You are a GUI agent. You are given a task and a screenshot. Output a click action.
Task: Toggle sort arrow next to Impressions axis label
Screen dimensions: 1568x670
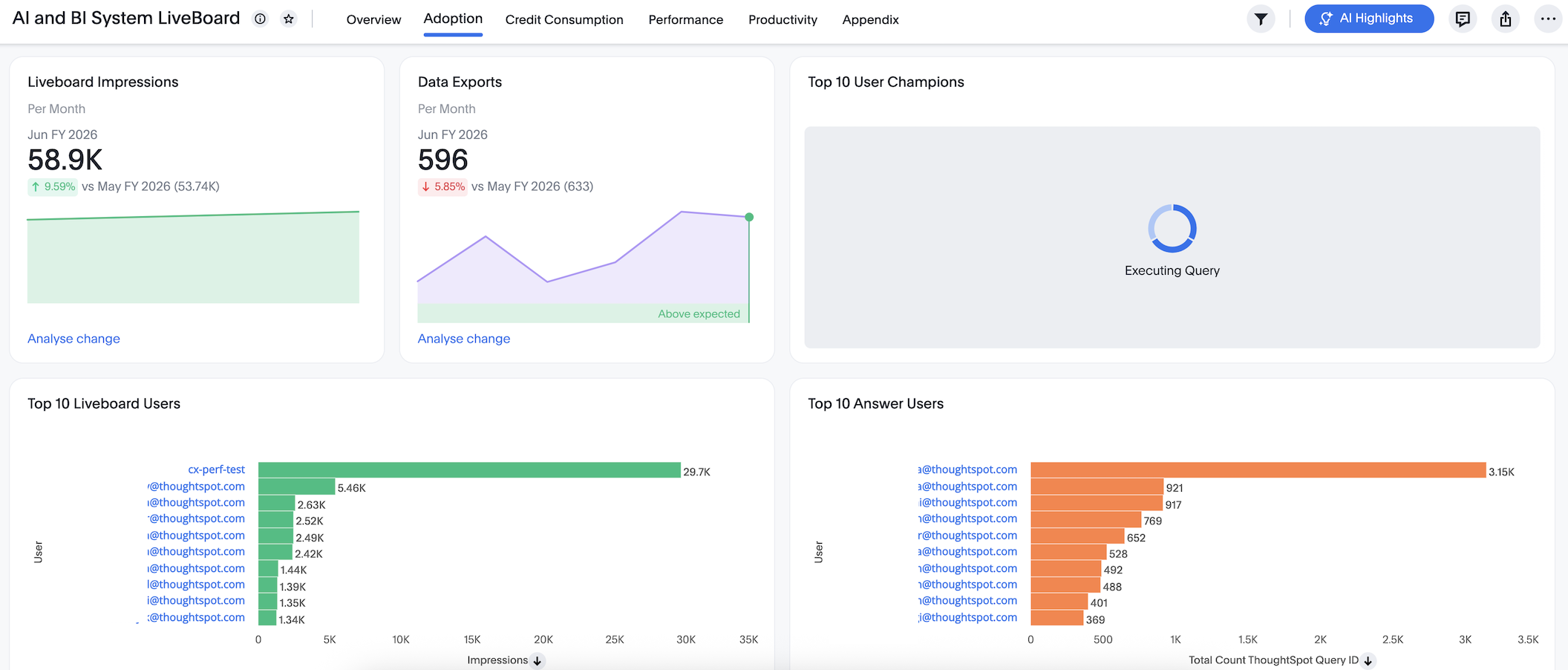(538, 660)
